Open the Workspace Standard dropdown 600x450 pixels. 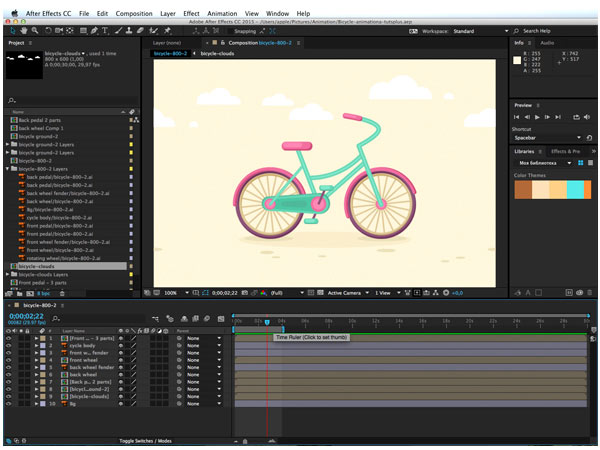pyautogui.click(x=481, y=31)
